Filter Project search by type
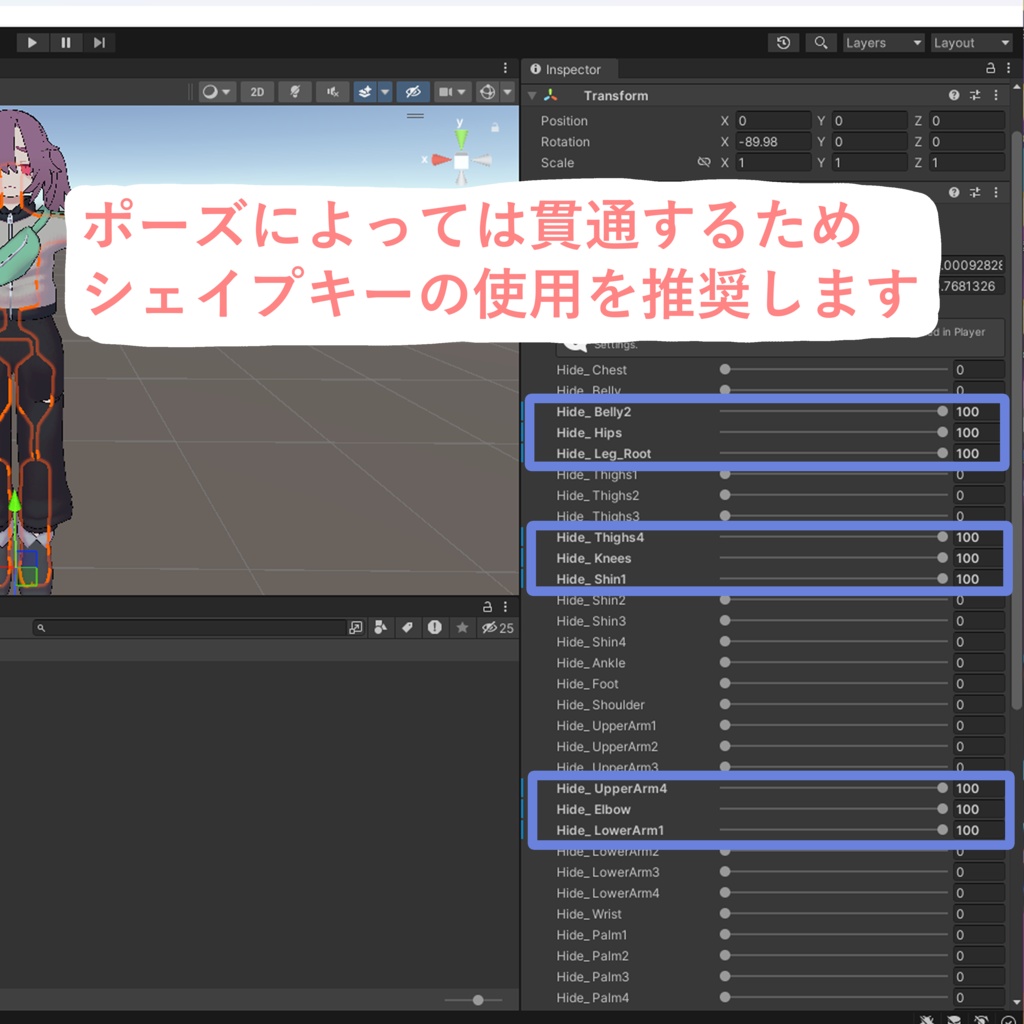The width and height of the screenshot is (1024, 1024). click(381, 628)
